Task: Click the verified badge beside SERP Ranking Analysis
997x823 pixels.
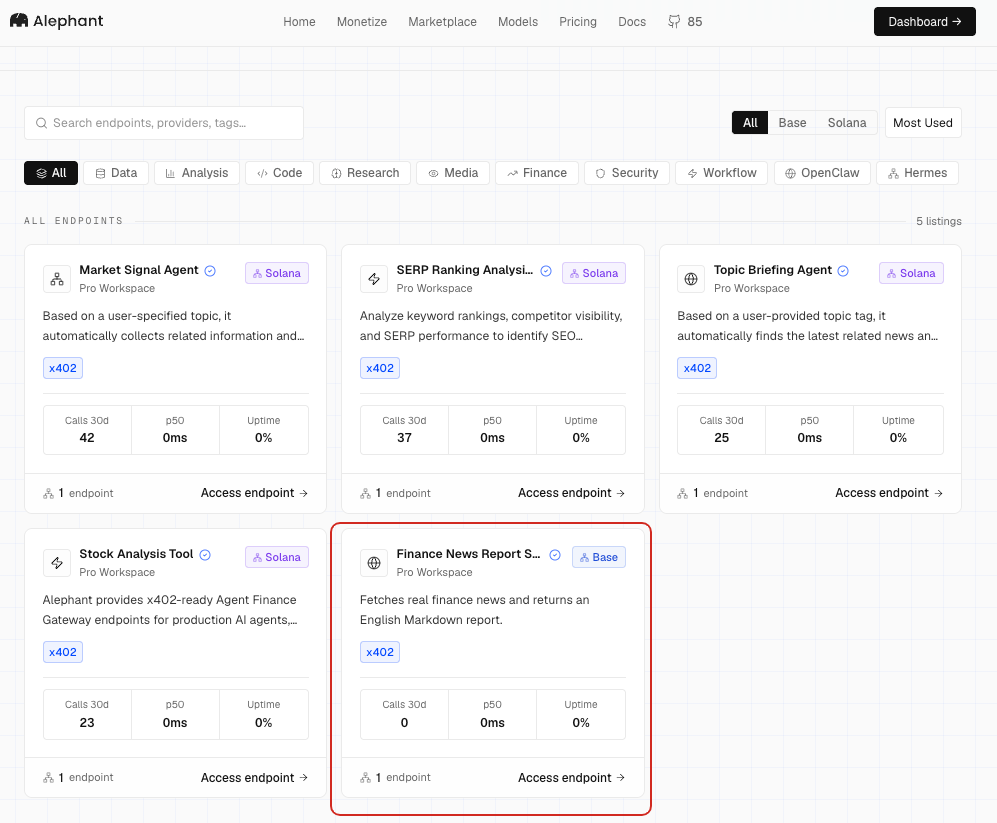Action: (546, 270)
